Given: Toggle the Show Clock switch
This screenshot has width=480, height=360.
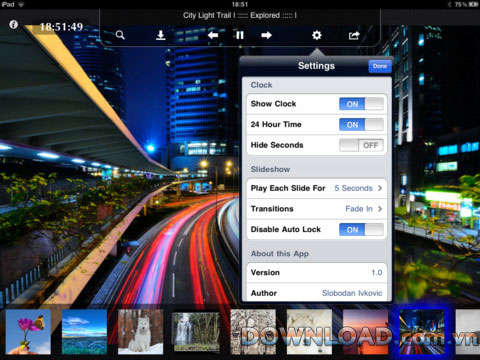Looking at the screenshot, I should tap(361, 104).
